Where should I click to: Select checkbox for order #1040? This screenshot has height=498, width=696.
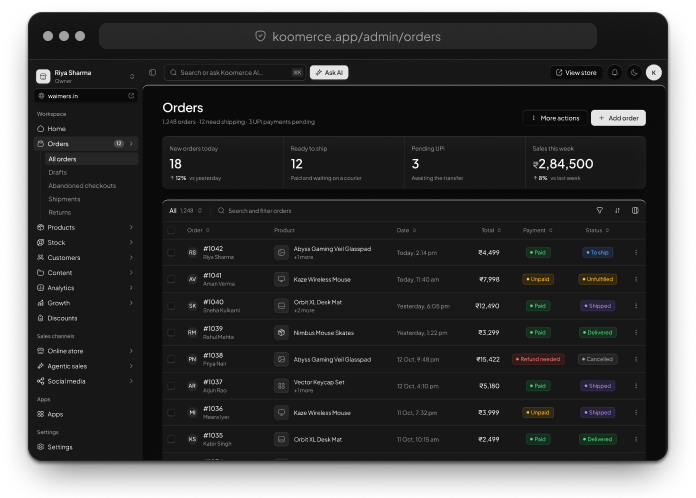171,306
